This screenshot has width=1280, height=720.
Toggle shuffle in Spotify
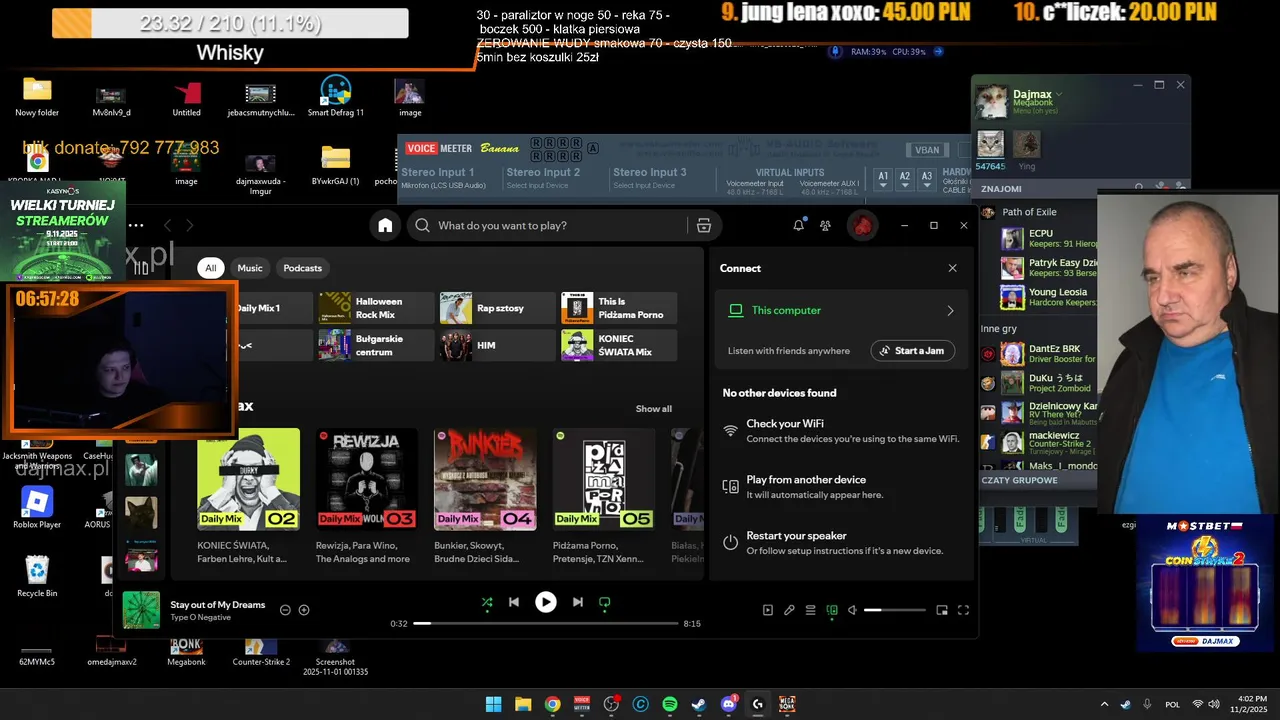pyautogui.click(x=487, y=602)
